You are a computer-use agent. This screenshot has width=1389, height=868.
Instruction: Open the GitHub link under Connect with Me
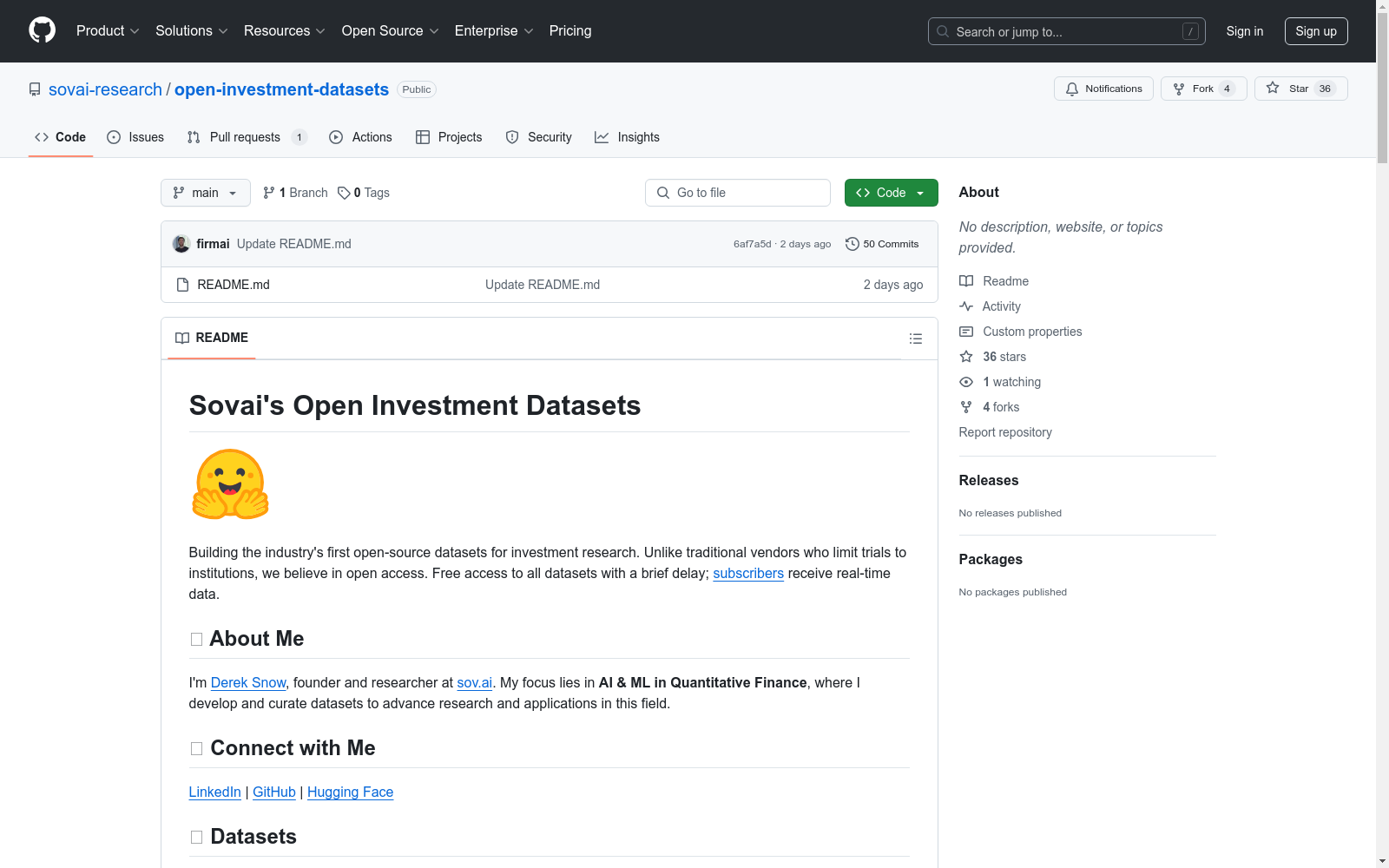[274, 792]
